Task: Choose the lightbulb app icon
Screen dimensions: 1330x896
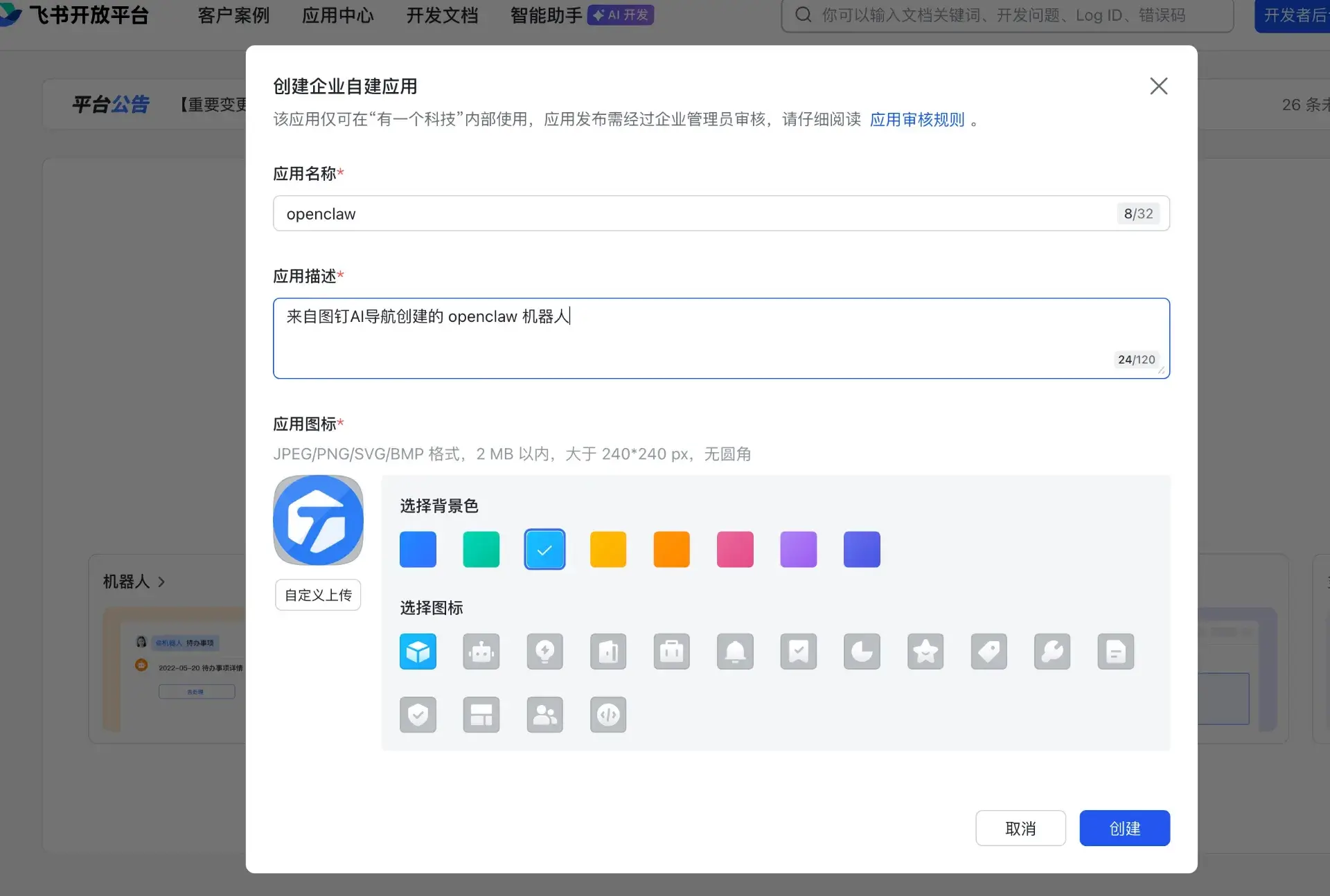Action: 544,652
